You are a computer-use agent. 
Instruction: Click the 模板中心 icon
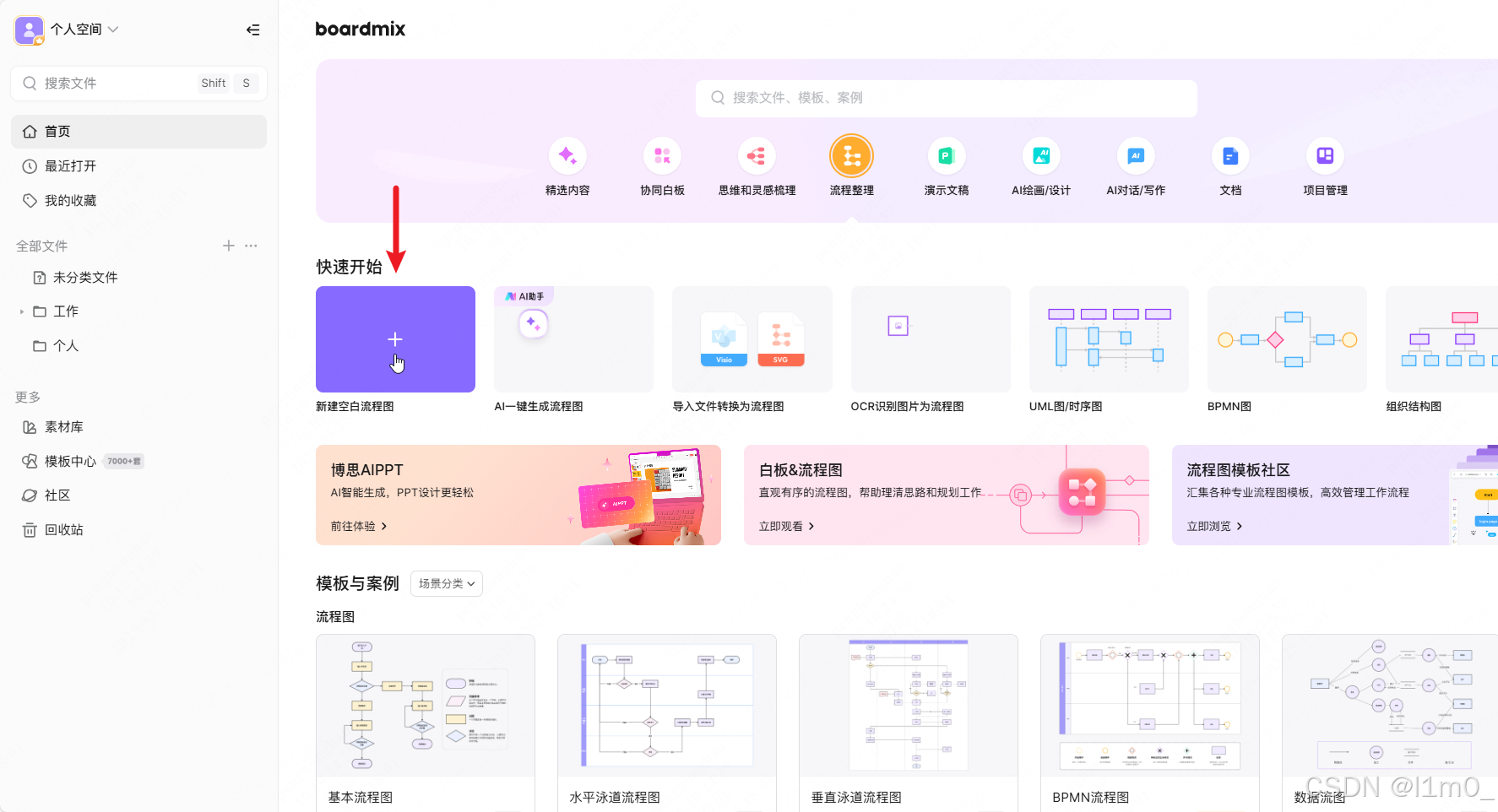[30, 462]
